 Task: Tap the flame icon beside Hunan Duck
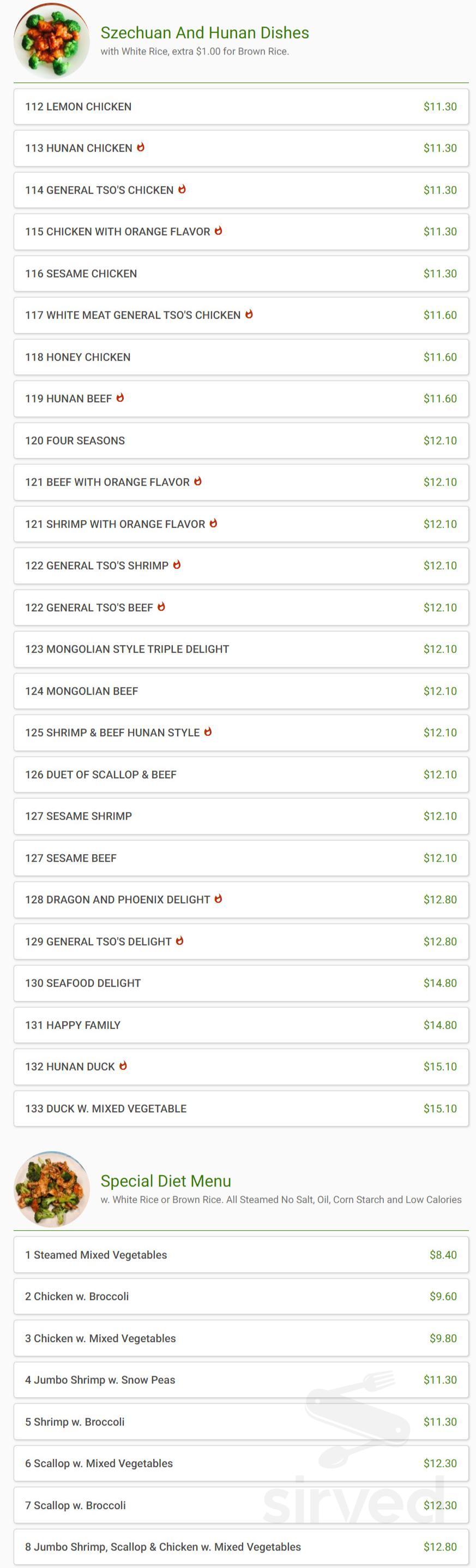tap(123, 1066)
